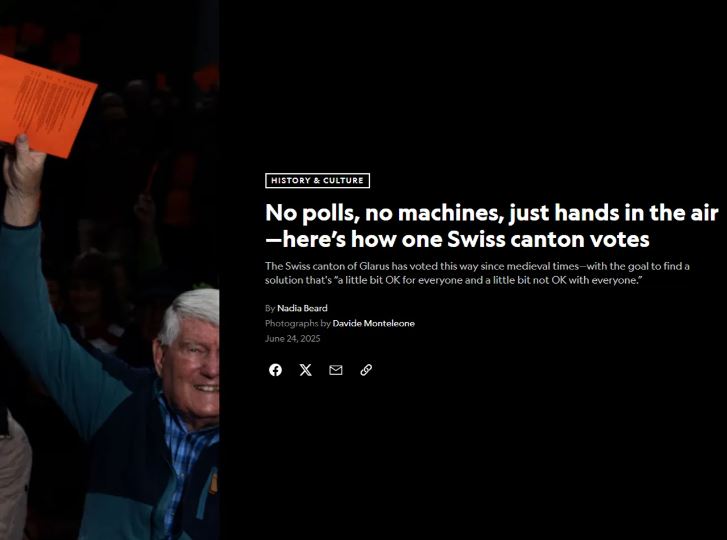
Task: Share the article on Facebook
Action: pos(275,370)
